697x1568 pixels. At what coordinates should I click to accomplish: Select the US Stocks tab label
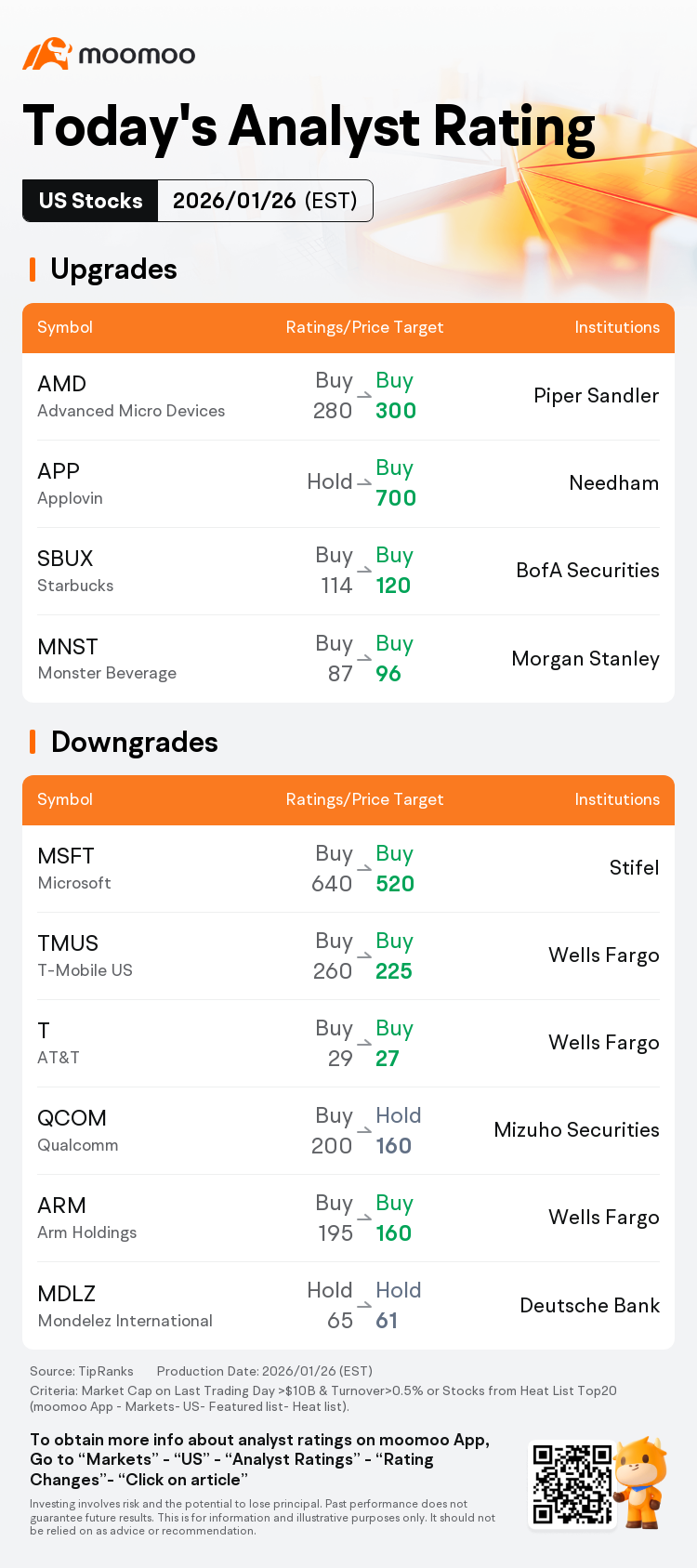(x=91, y=201)
